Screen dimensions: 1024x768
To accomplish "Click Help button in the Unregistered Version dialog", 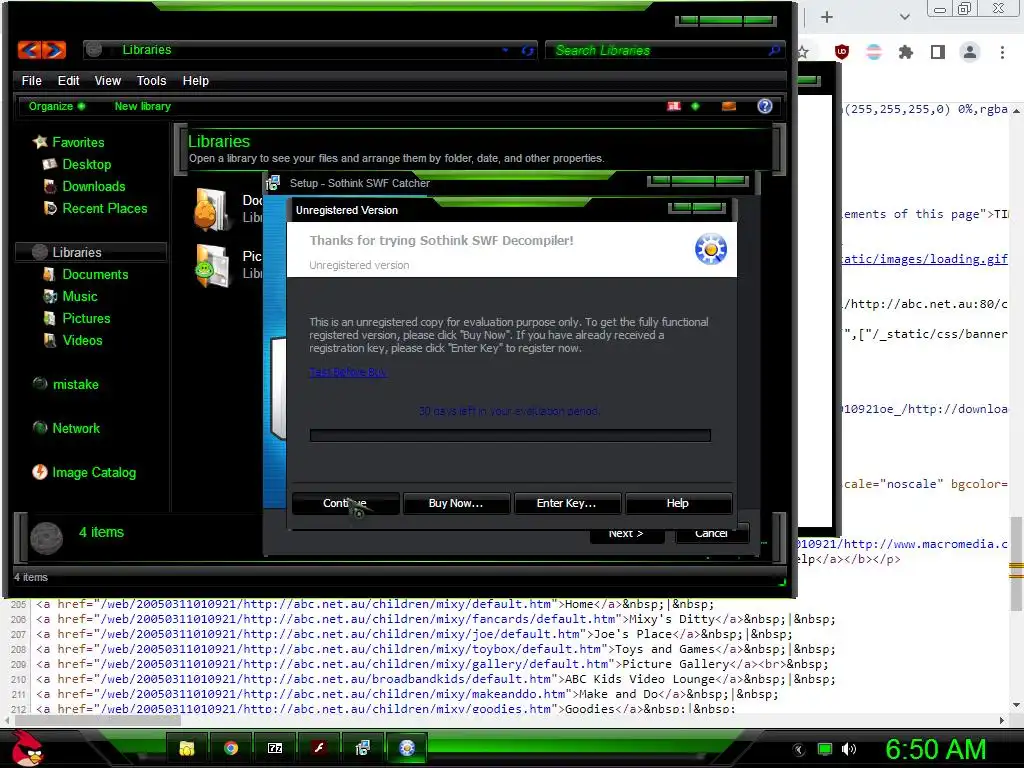I will point(677,504).
